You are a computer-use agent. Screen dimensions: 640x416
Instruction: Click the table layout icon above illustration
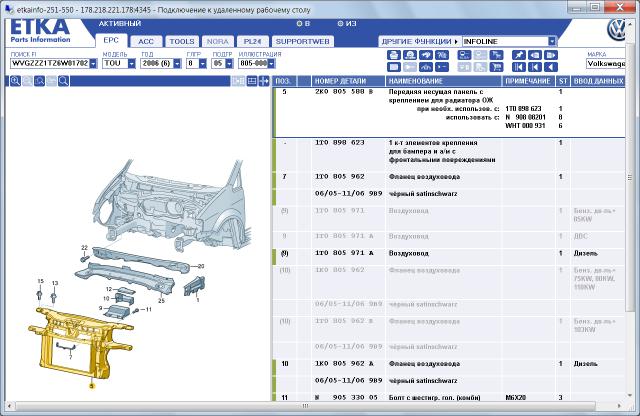point(252,81)
